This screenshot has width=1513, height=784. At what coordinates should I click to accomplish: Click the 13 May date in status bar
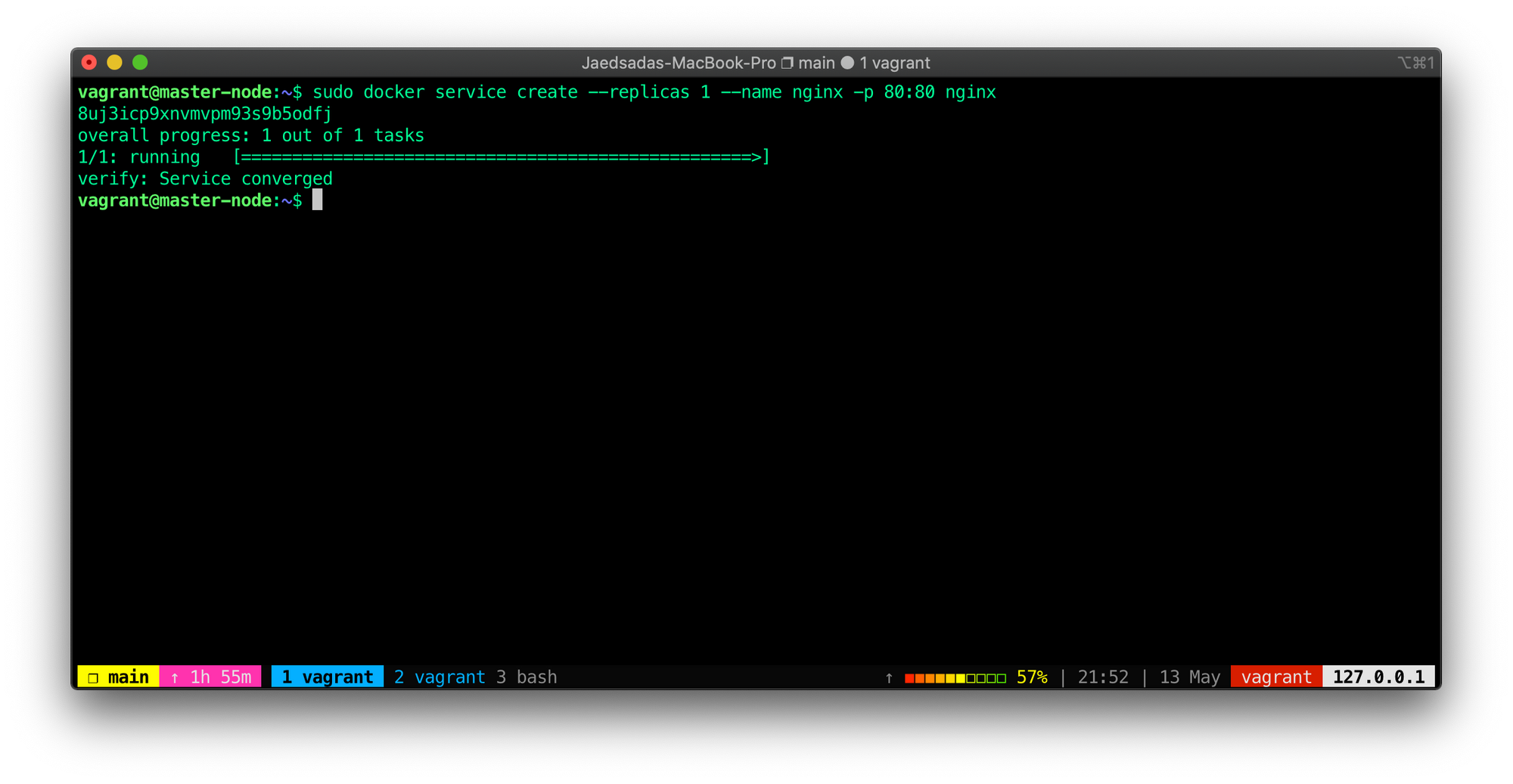coord(1190,677)
